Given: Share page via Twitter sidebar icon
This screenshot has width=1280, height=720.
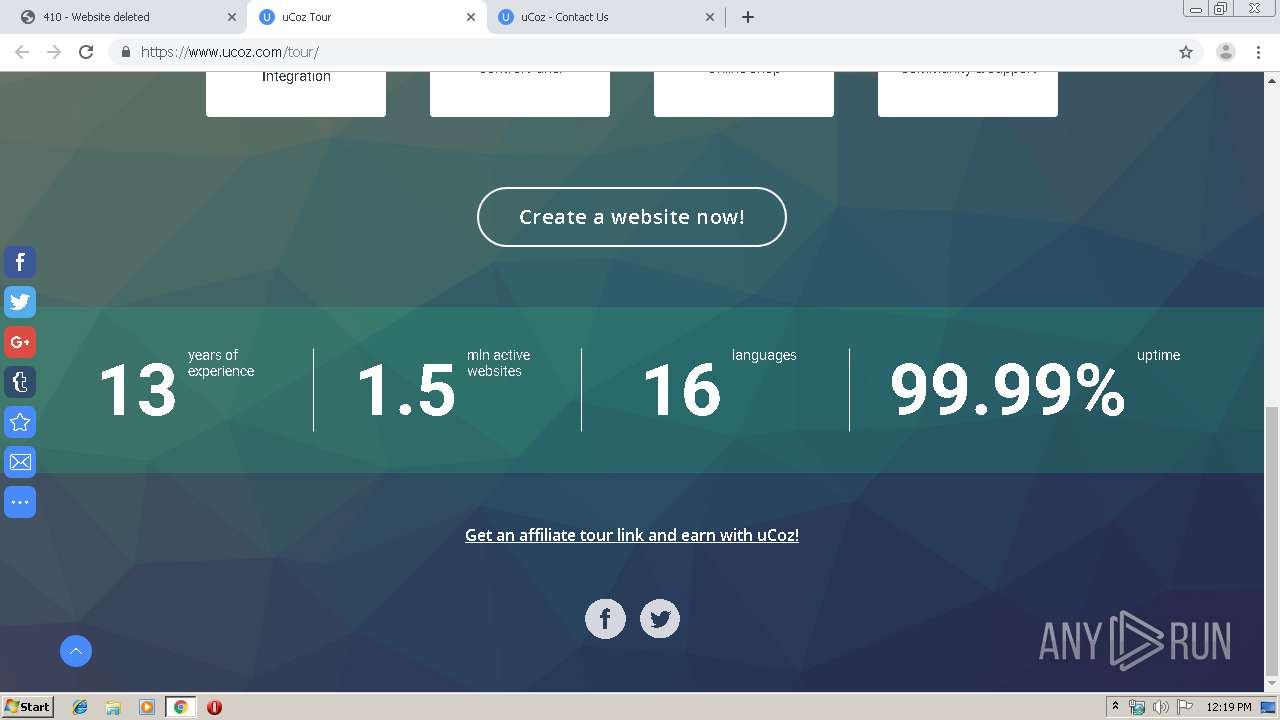Looking at the screenshot, I should point(20,302).
